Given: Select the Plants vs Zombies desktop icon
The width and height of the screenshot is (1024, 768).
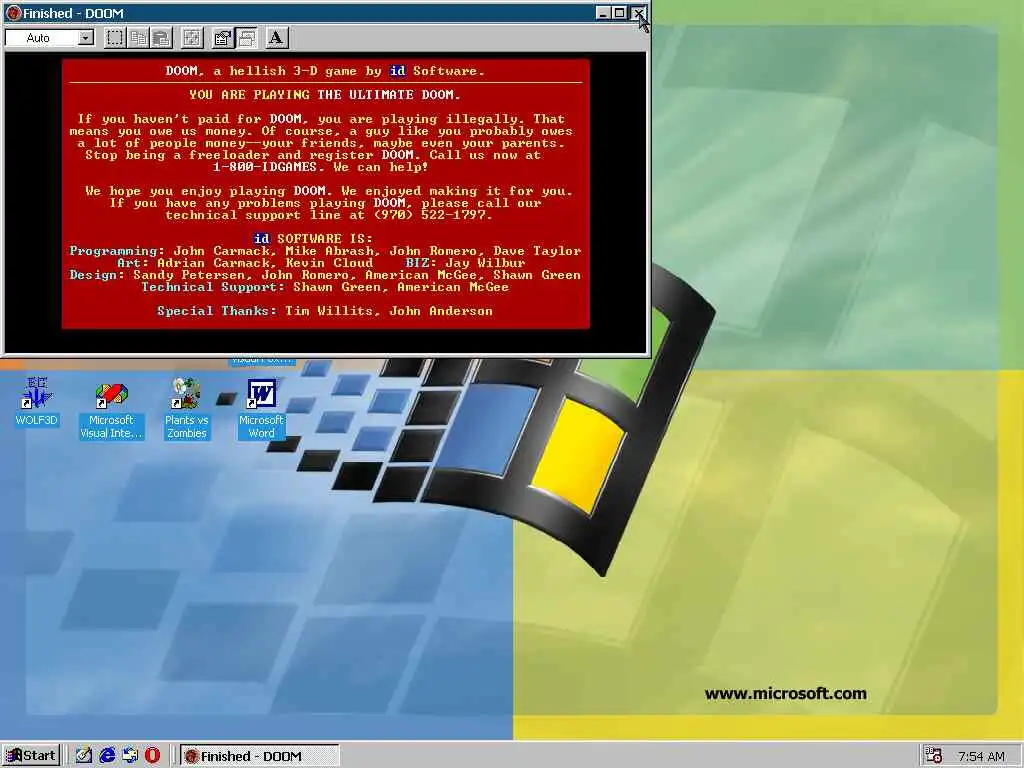Looking at the screenshot, I should 186,409.
